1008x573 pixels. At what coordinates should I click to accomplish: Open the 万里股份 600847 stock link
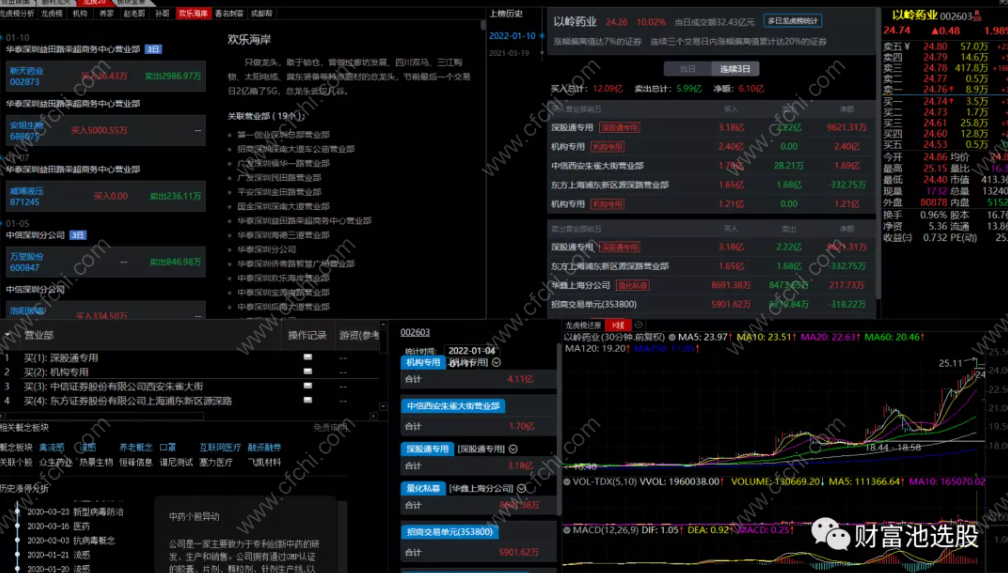[26, 262]
